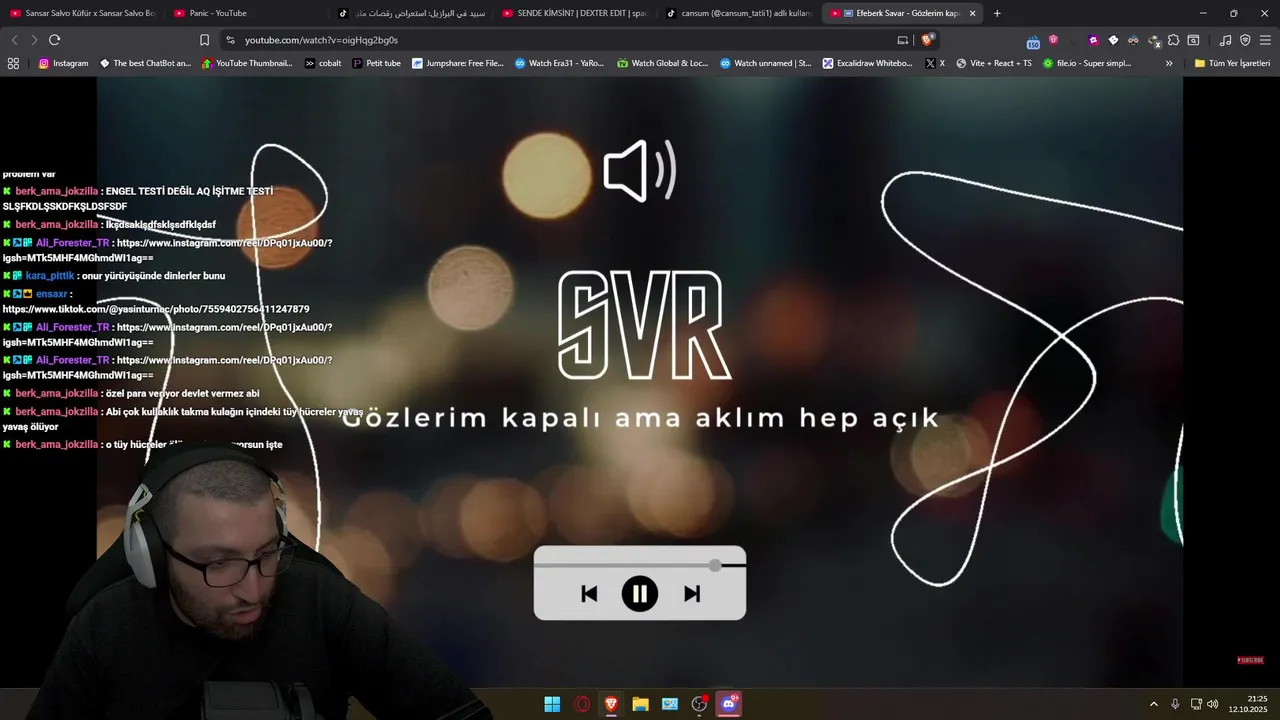1280x720 pixels.
Task: Click the red Subscribe watermark
Action: point(1250,660)
